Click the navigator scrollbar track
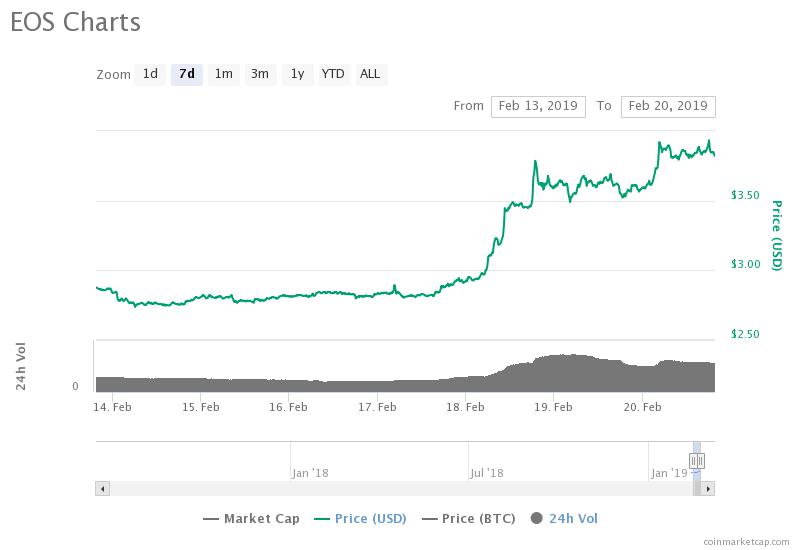Viewport: 800px width, 550px height. coord(401,489)
